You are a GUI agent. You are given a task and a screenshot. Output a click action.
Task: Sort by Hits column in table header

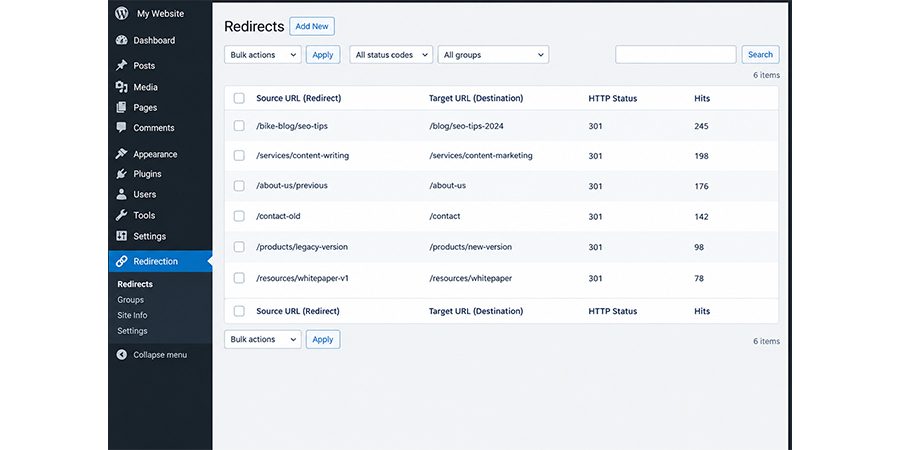pyautogui.click(x=702, y=98)
